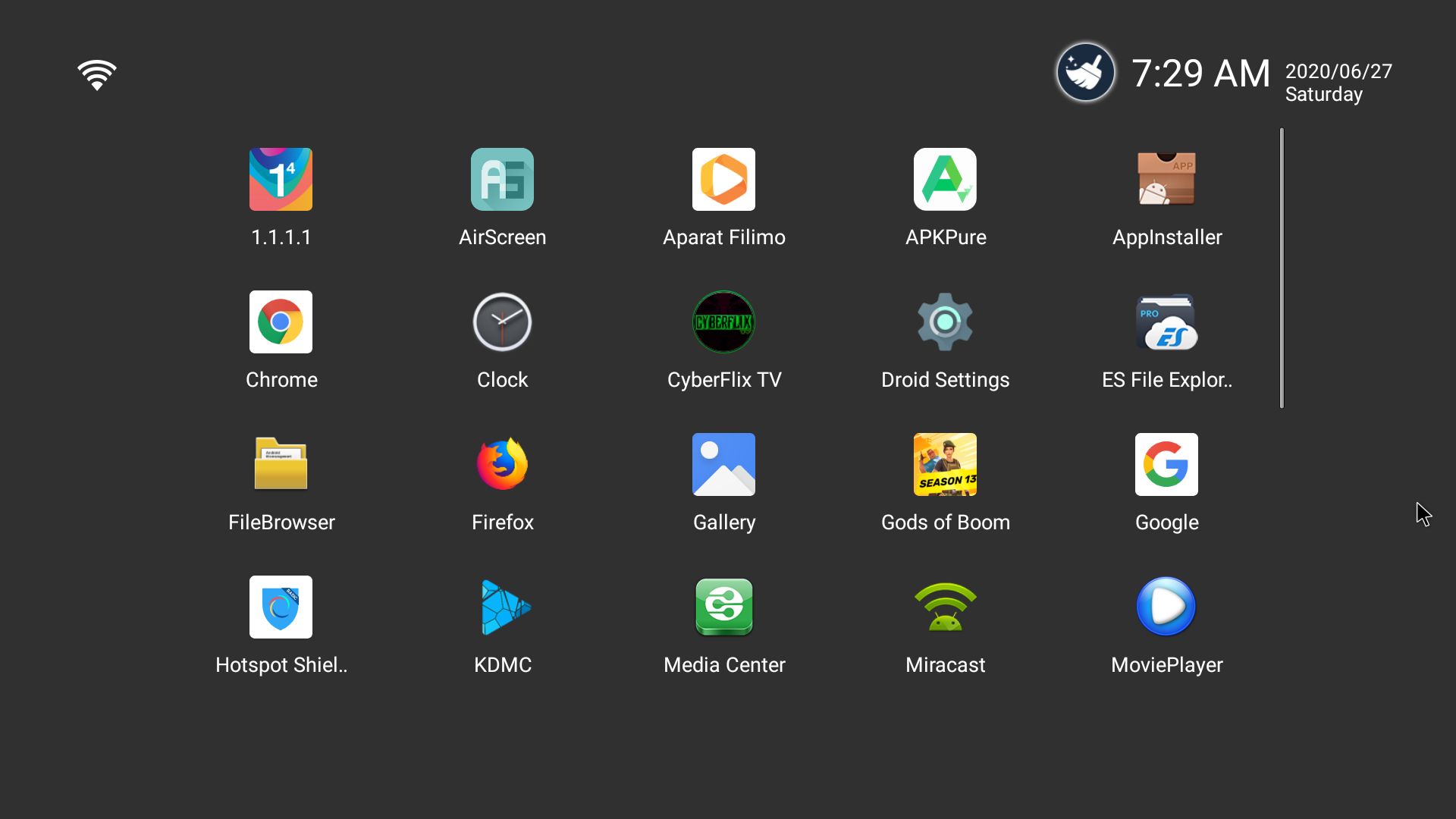Screen dimensions: 1456x819
Task: Open Aparat Filimo
Action: pos(723,180)
